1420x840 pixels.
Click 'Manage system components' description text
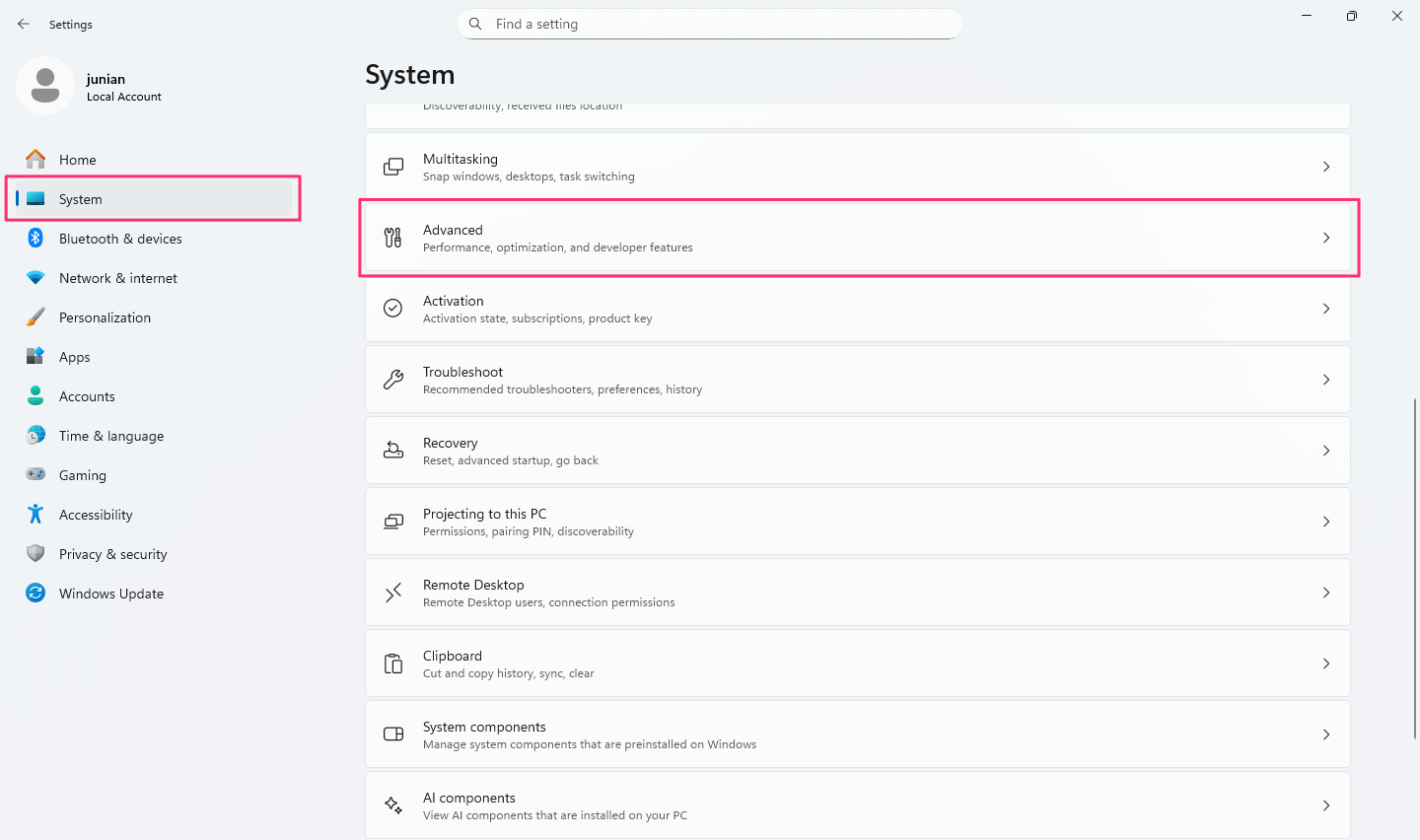click(x=590, y=744)
